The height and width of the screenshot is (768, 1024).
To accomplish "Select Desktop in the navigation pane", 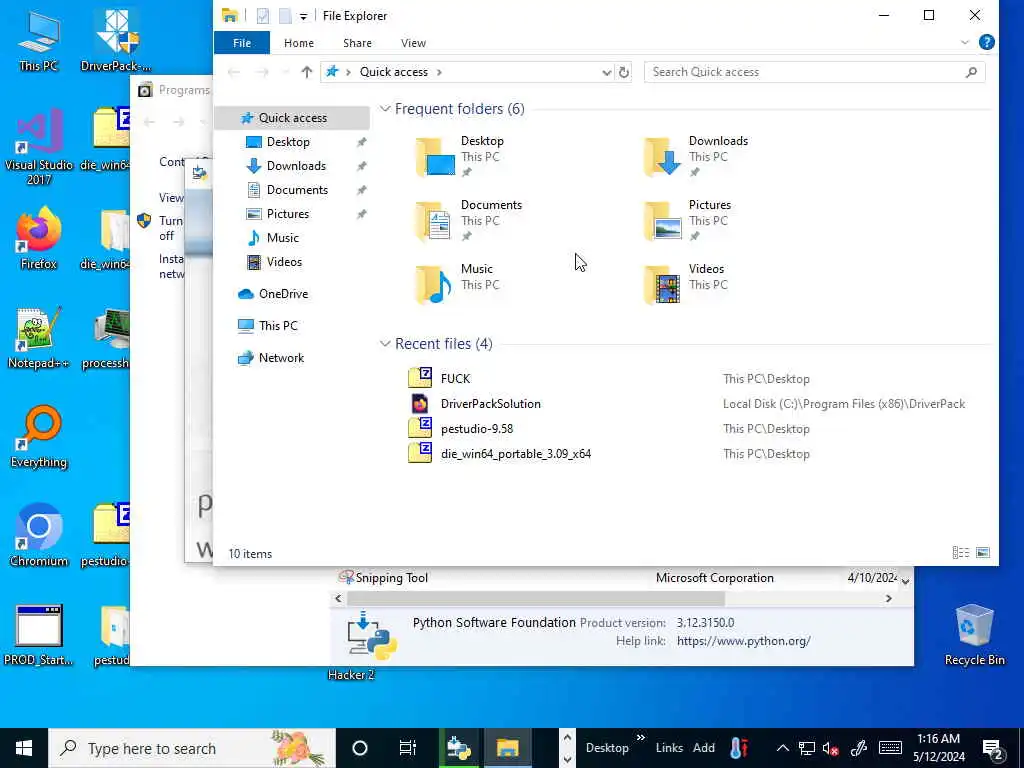I will 287,142.
